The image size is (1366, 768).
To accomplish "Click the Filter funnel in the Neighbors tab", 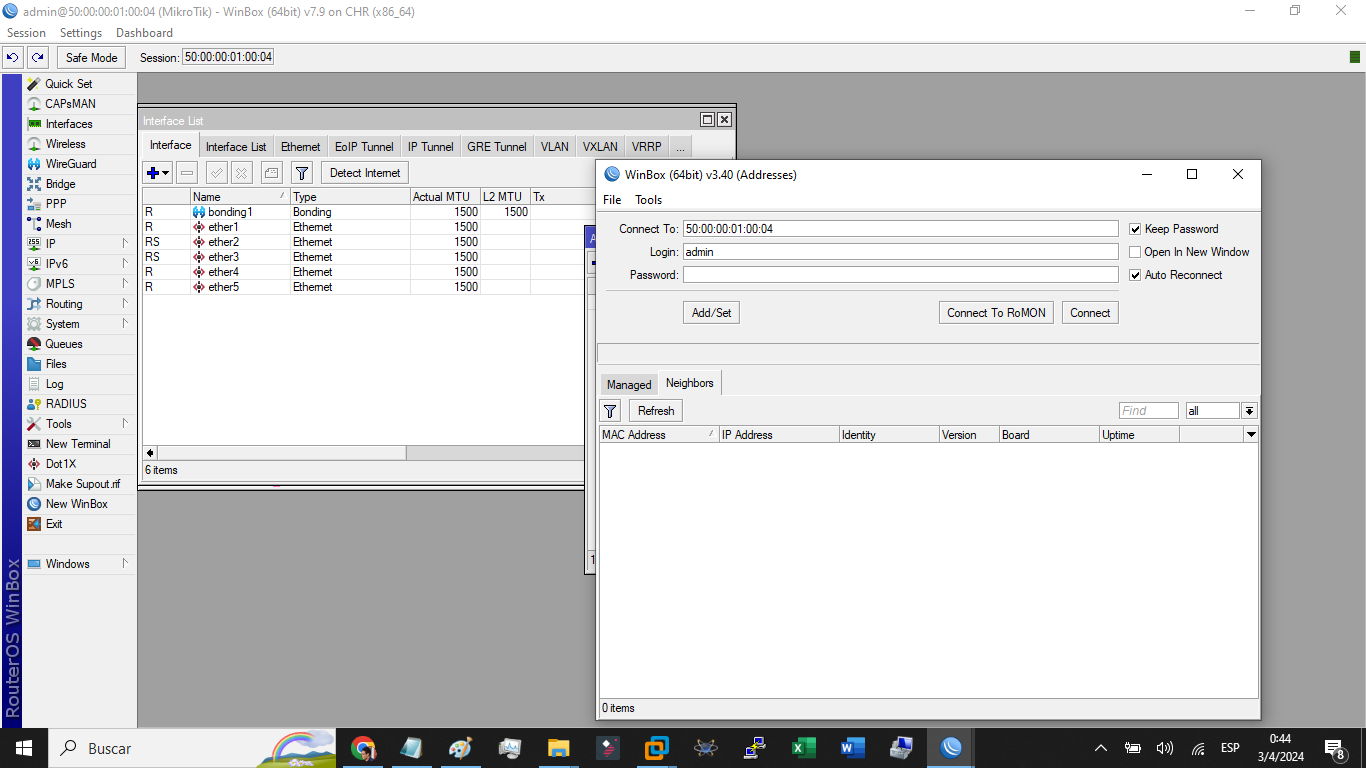I will pyautogui.click(x=610, y=411).
